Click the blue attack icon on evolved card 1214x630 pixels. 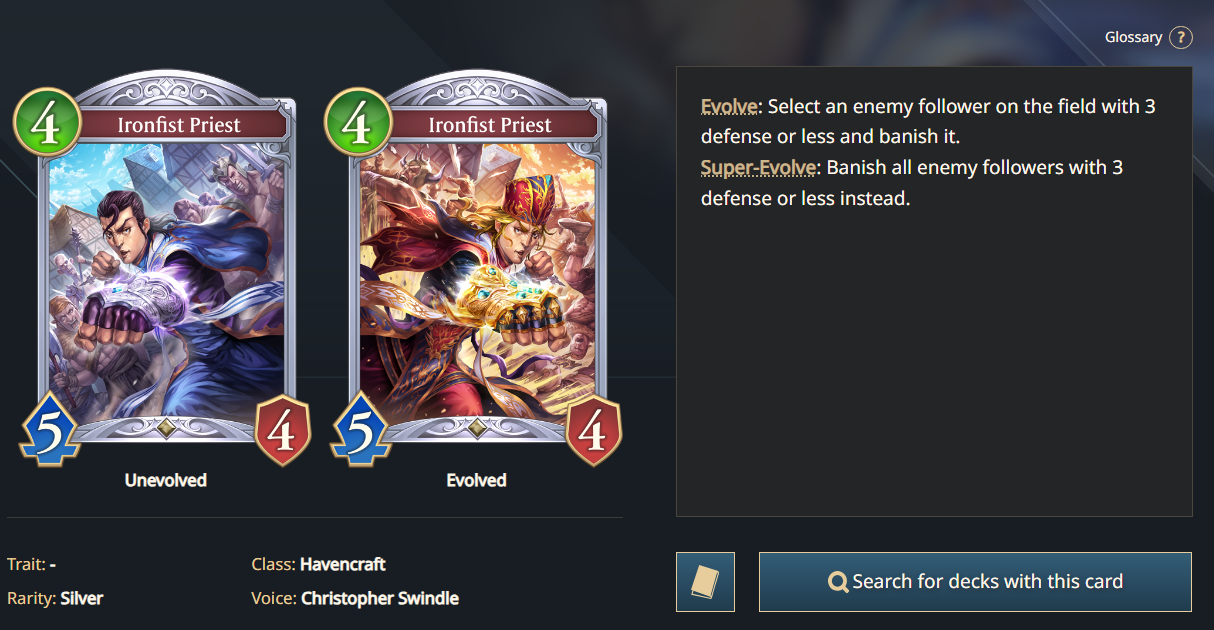pos(360,431)
